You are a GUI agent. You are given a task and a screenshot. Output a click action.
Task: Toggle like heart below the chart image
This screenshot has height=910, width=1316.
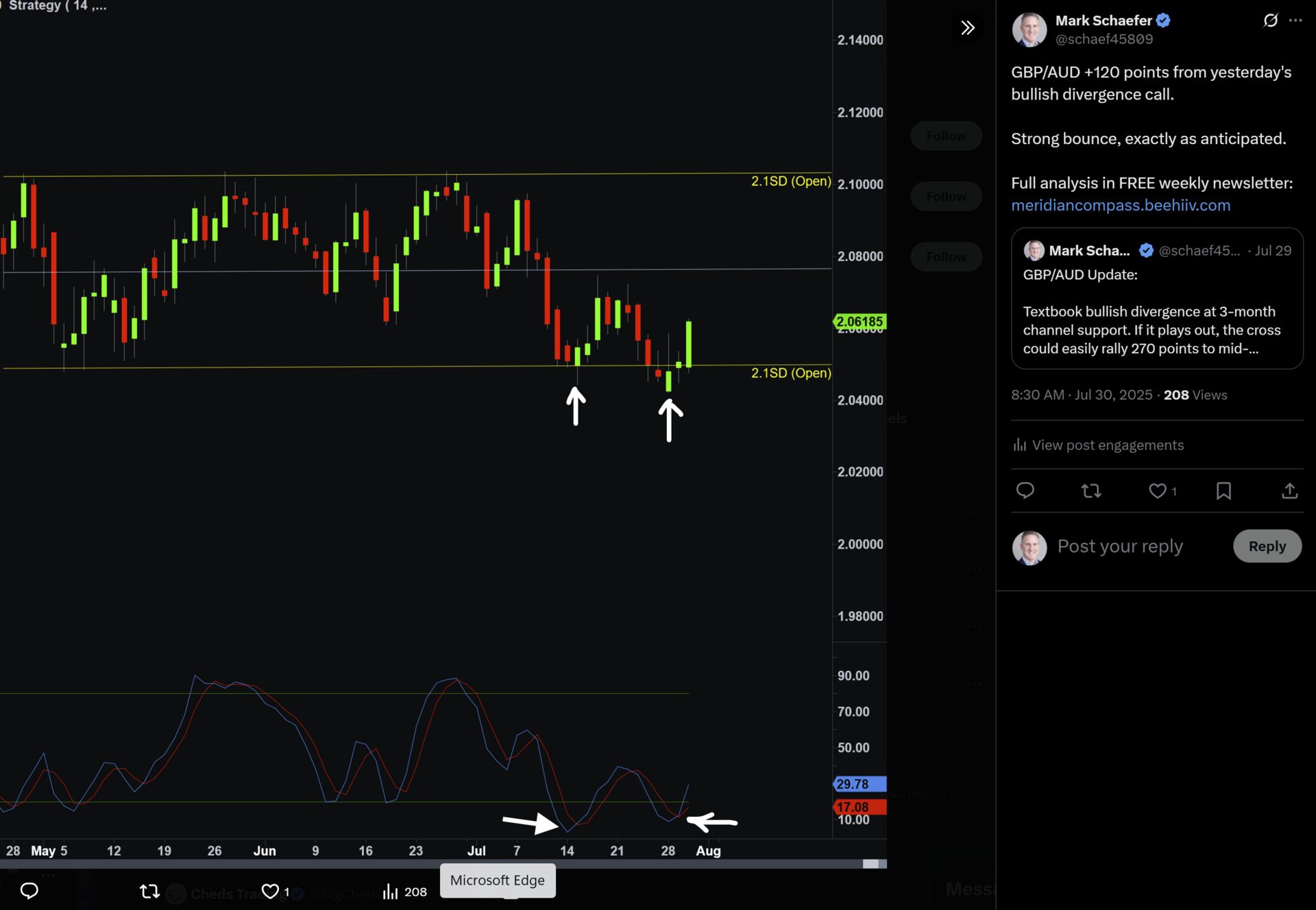[270, 891]
